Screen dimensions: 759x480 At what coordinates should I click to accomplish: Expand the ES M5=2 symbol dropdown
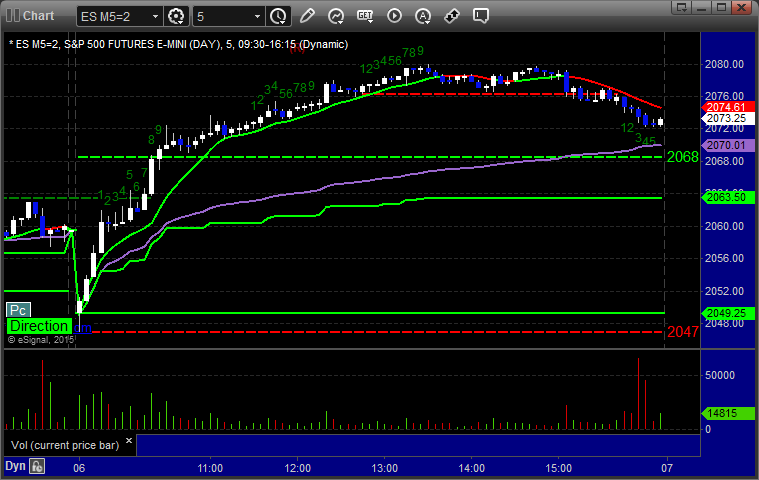(154, 16)
